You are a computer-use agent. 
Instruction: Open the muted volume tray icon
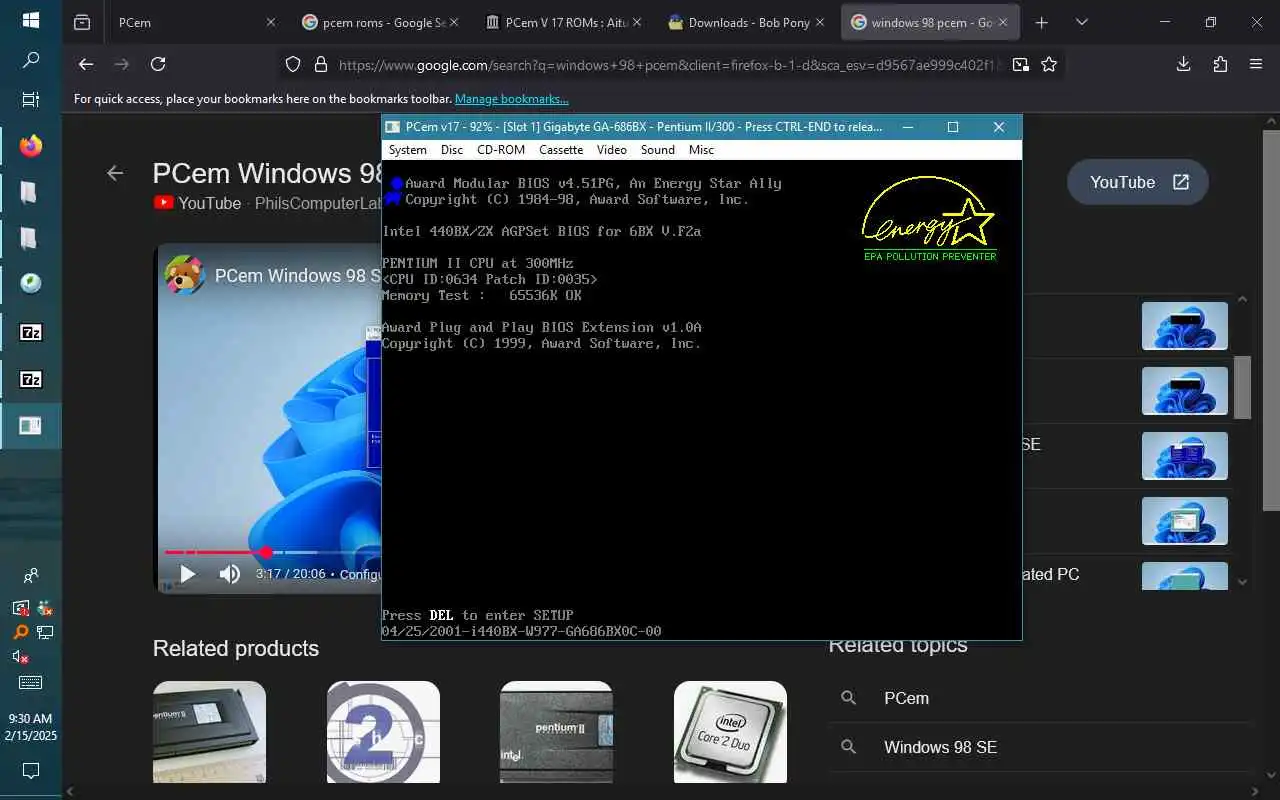tap(20, 657)
